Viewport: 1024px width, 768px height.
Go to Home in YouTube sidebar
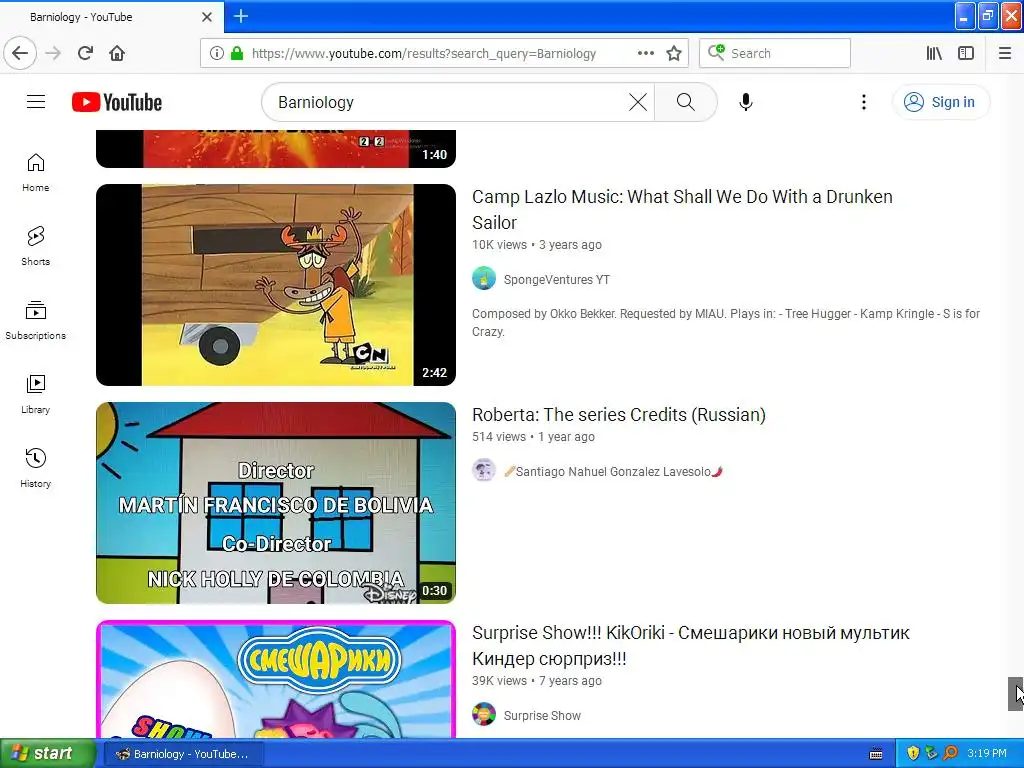pos(36,172)
